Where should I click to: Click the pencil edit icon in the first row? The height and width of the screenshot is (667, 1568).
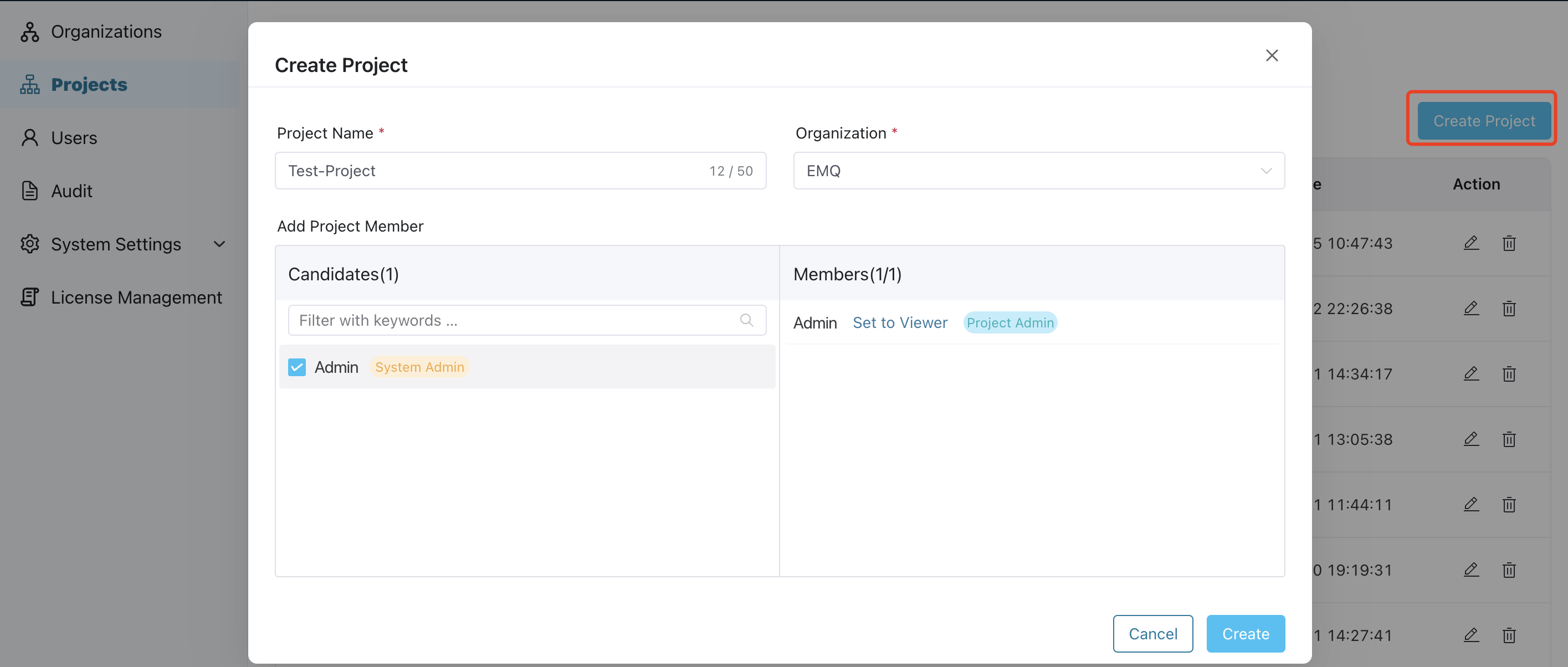(1471, 243)
